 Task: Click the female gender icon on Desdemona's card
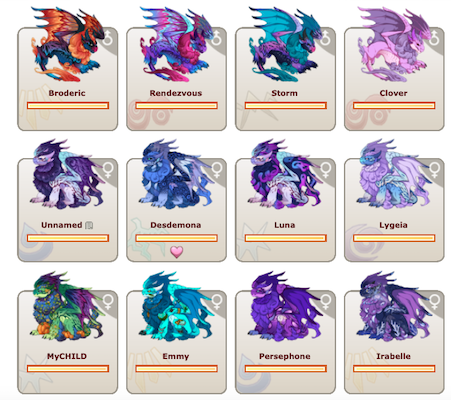(x=217, y=170)
